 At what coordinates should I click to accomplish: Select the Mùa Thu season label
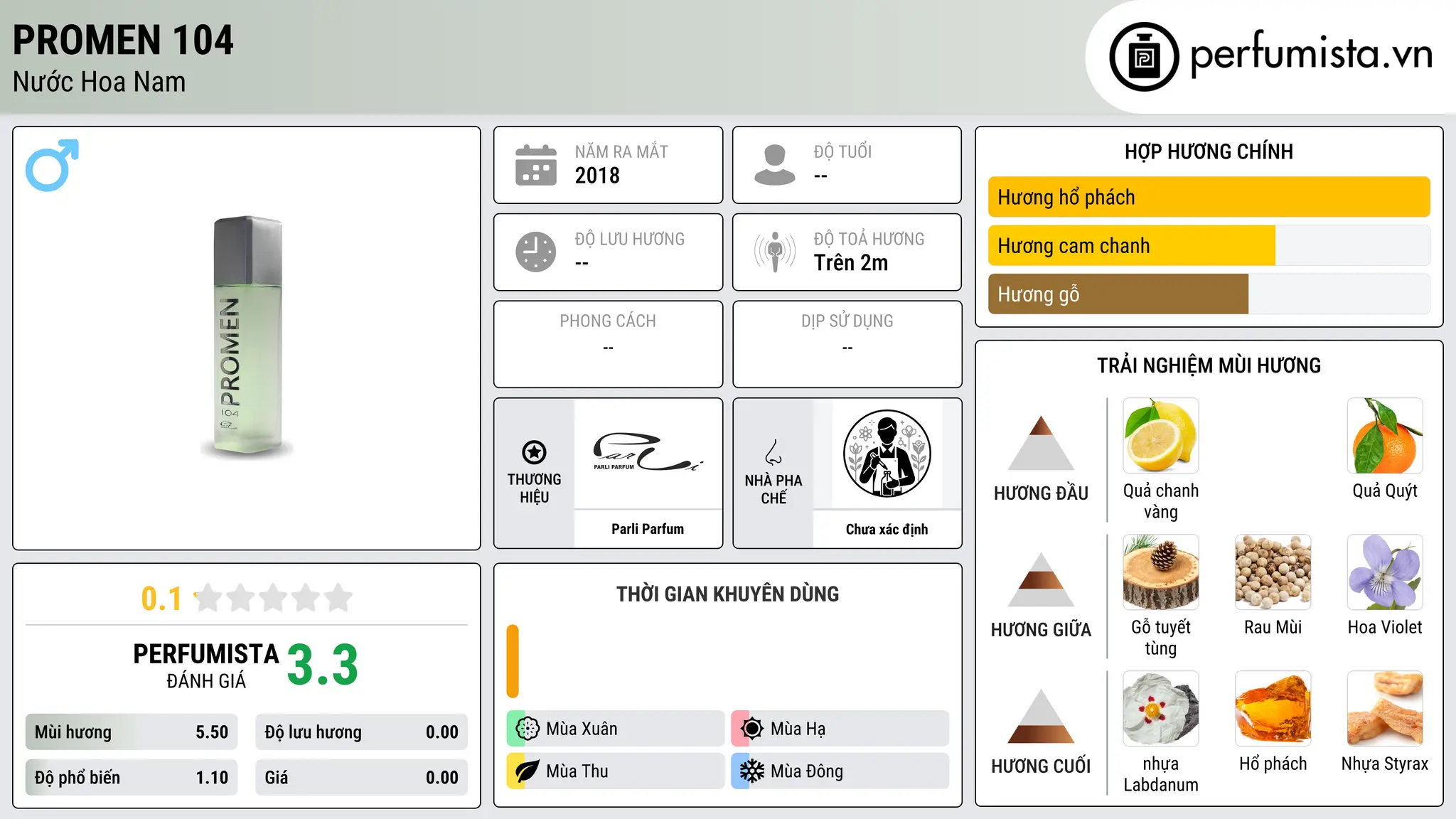pos(577,771)
